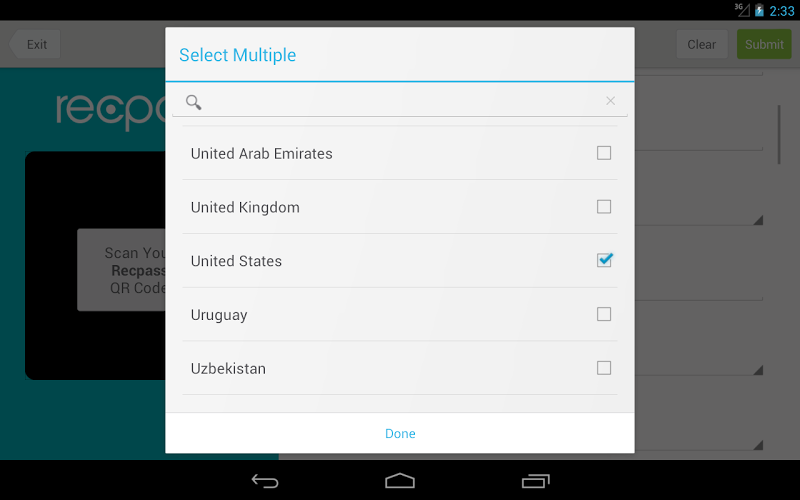
Task: Tap the 3G signal icon
Action: 742,9
